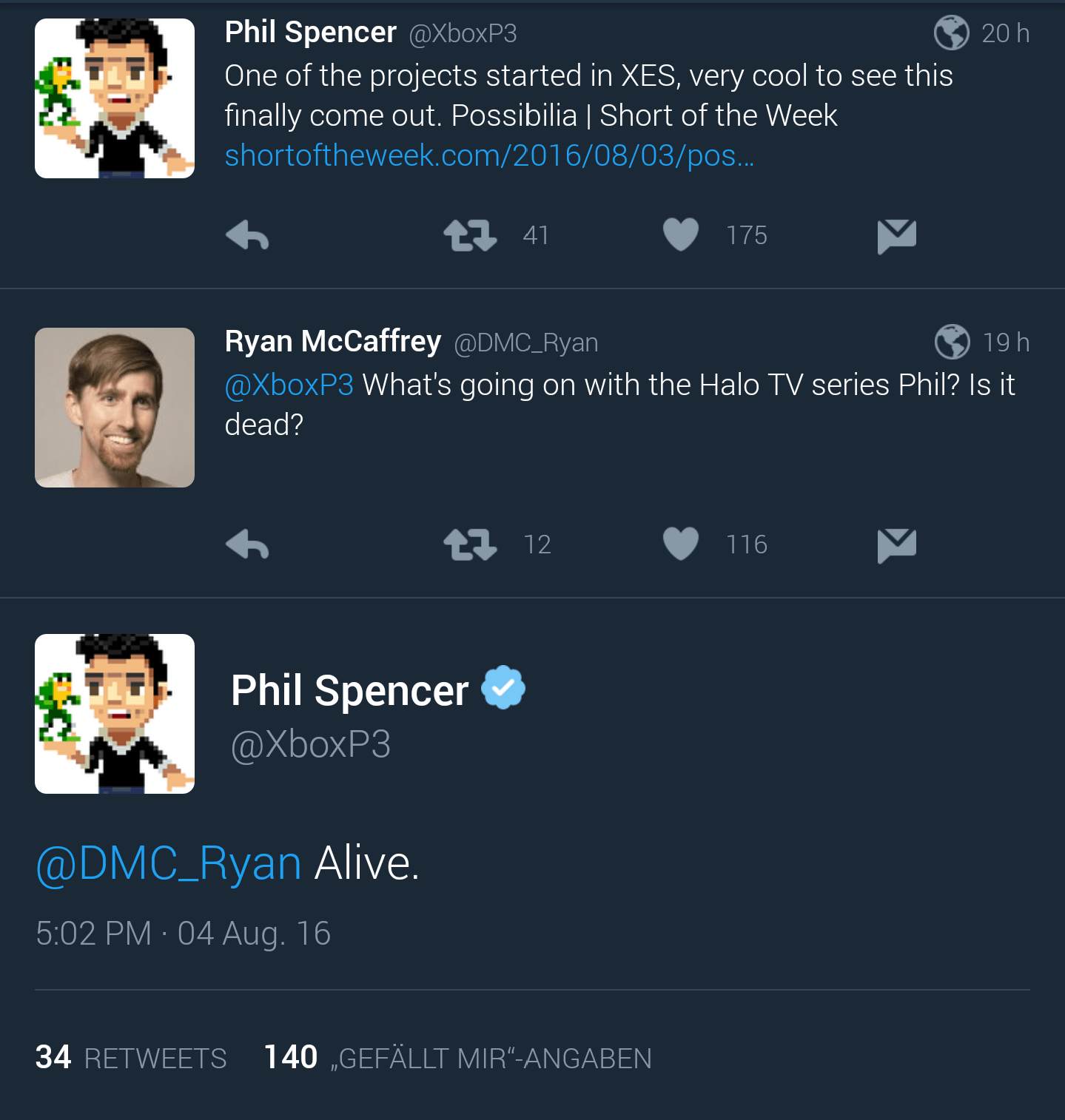The width and height of the screenshot is (1065, 1120).
Task: Send Ryan McCaffrey's tweet via direct message
Action: [x=896, y=544]
